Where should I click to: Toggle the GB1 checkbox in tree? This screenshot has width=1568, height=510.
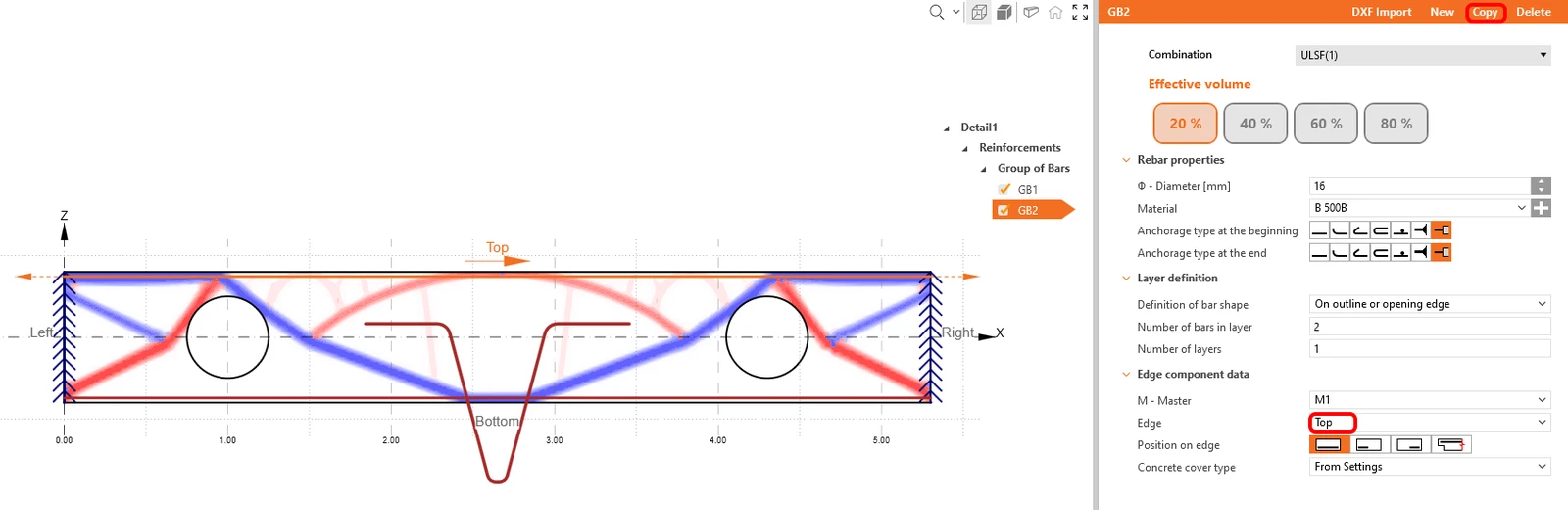pos(1004,189)
